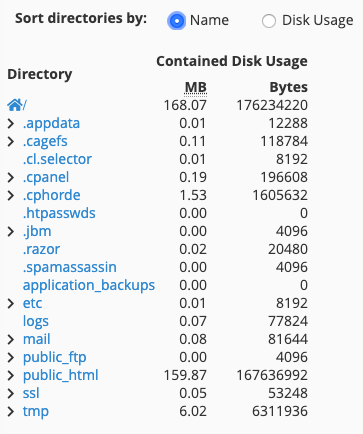Open the home directory icon
363x434 pixels.
pos(15,105)
